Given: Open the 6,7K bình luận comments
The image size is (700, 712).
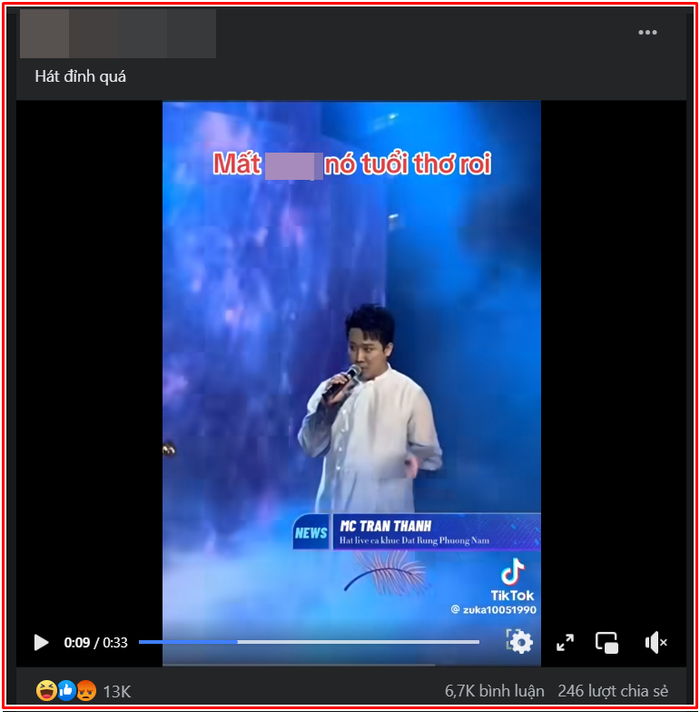Looking at the screenshot, I should pos(494,691).
